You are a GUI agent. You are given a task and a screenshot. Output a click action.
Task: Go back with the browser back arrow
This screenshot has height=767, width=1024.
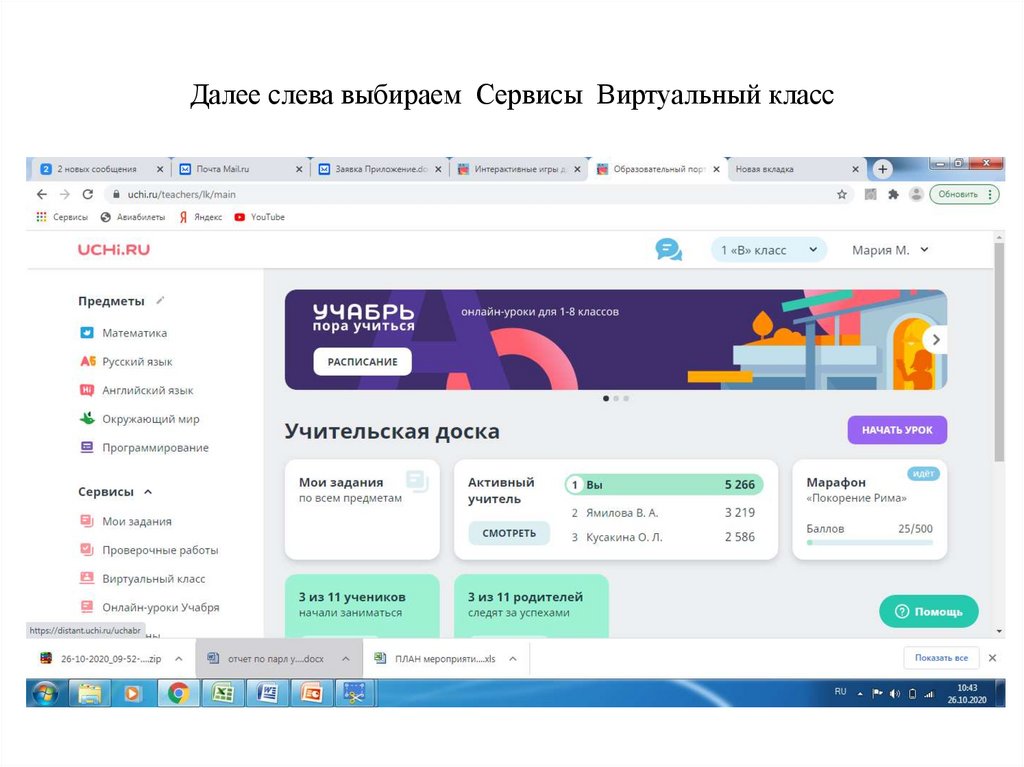(42, 194)
